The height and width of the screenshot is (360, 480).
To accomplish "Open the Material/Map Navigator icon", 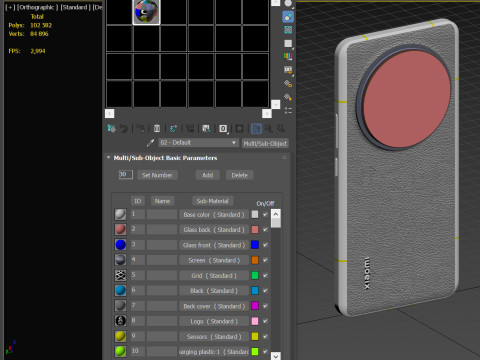I will click(x=288, y=110).
